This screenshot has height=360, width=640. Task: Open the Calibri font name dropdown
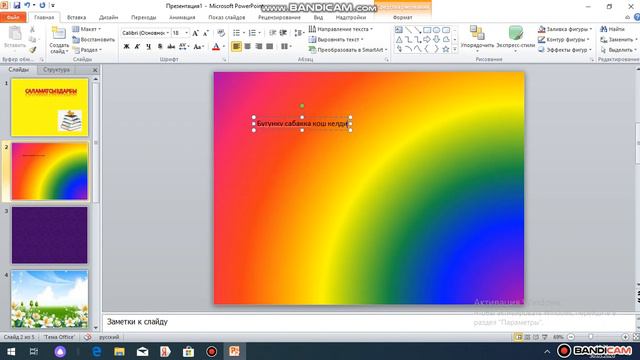(x=168, y=33)
